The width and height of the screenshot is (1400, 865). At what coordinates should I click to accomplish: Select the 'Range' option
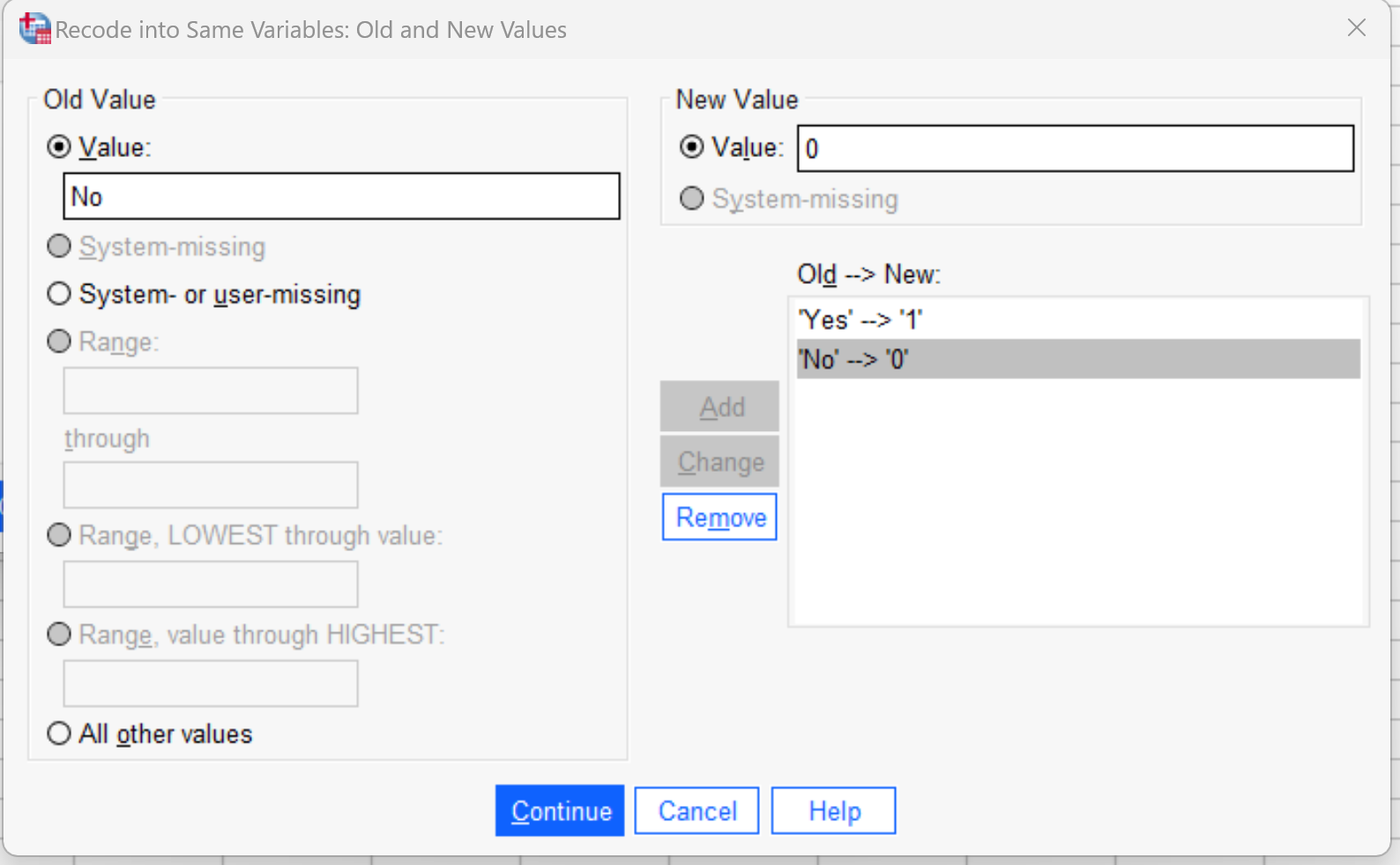coord(59,341)
